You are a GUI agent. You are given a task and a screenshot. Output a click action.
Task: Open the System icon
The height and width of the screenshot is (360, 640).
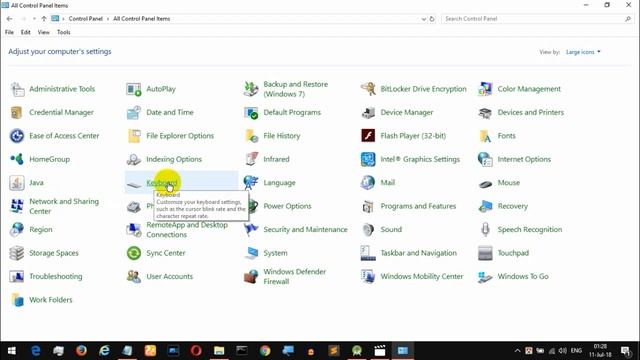pos(251,253)
